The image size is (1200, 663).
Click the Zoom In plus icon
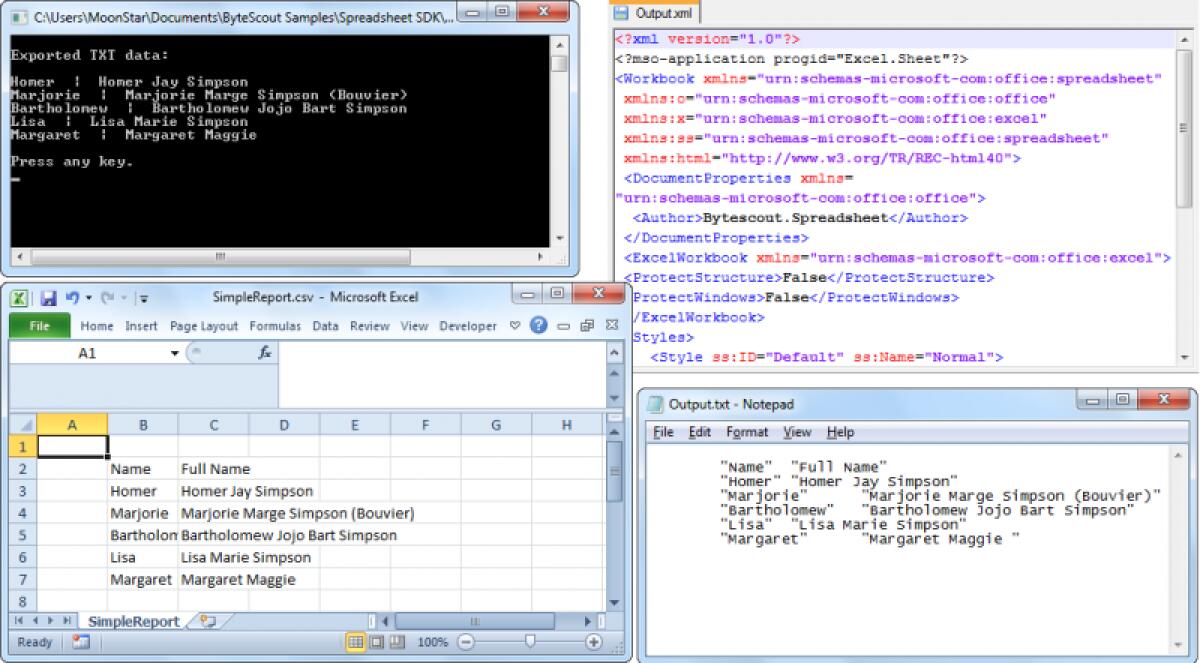(x=593, y=641)
